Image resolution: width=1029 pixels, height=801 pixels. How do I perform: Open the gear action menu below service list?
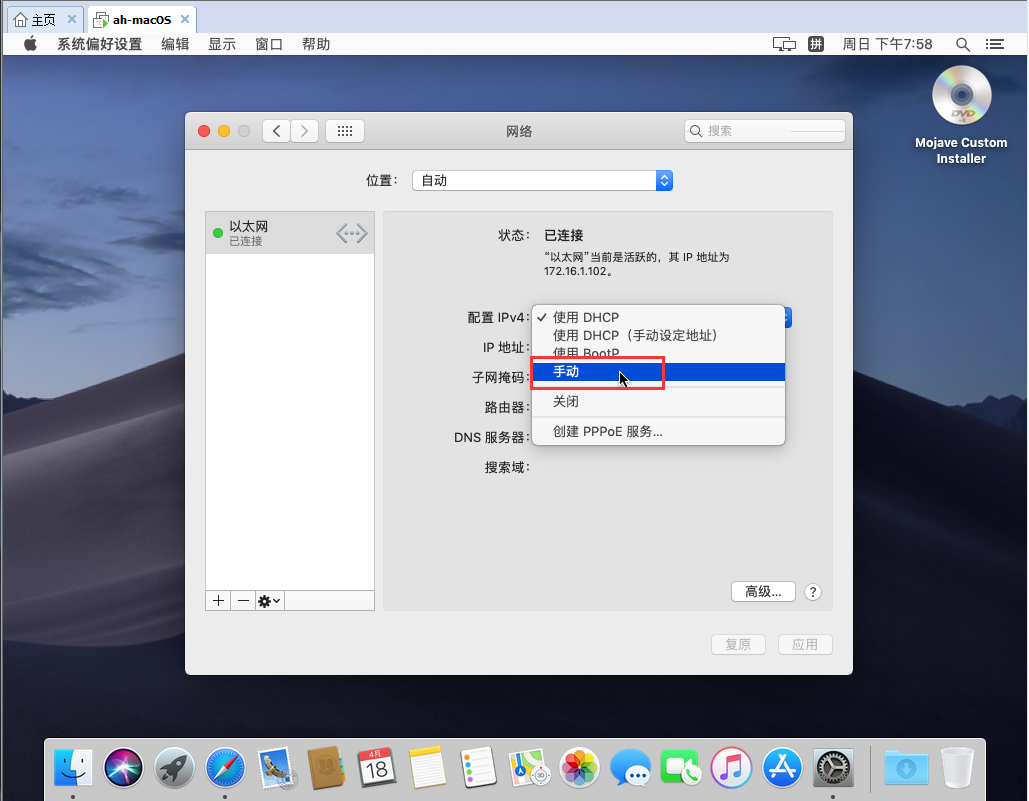(269, 601)
